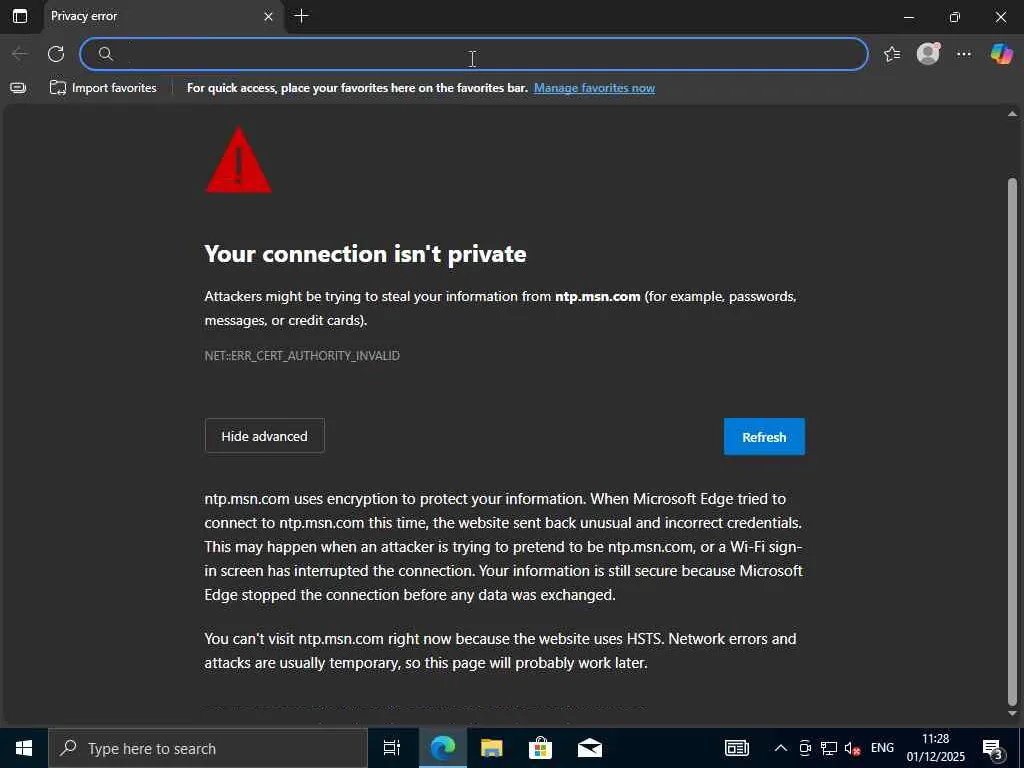
Task: Click Microsoft Edge taskbar icon
Action: 442,748
